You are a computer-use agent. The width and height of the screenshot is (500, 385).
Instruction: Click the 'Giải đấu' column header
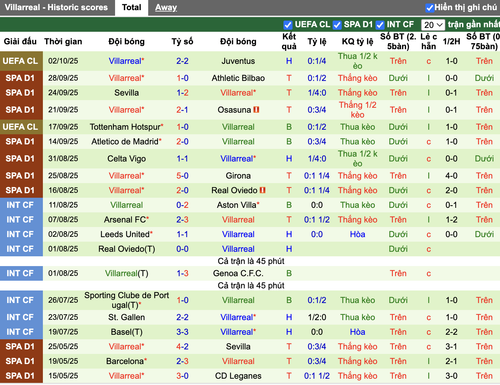tap(20, 42)
